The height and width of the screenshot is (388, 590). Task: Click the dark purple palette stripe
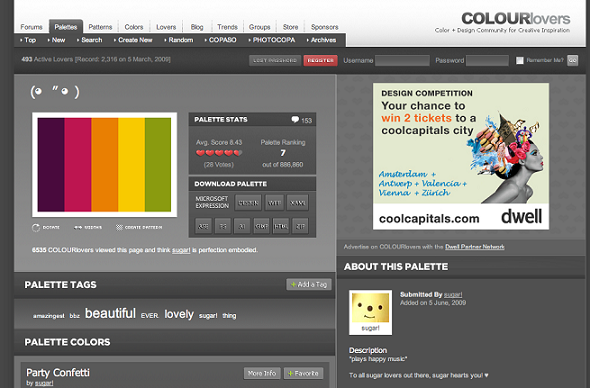coord(51,164)
